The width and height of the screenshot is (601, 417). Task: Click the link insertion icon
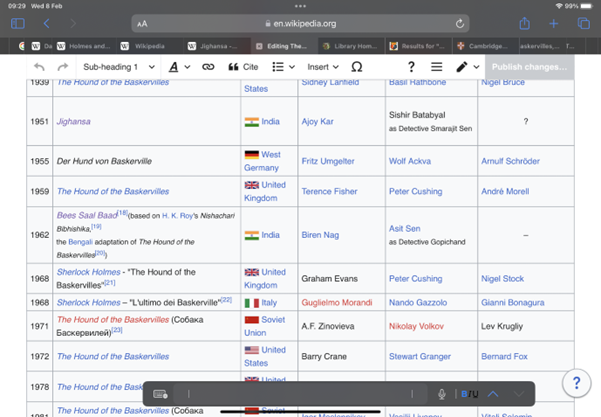point(208,67)
